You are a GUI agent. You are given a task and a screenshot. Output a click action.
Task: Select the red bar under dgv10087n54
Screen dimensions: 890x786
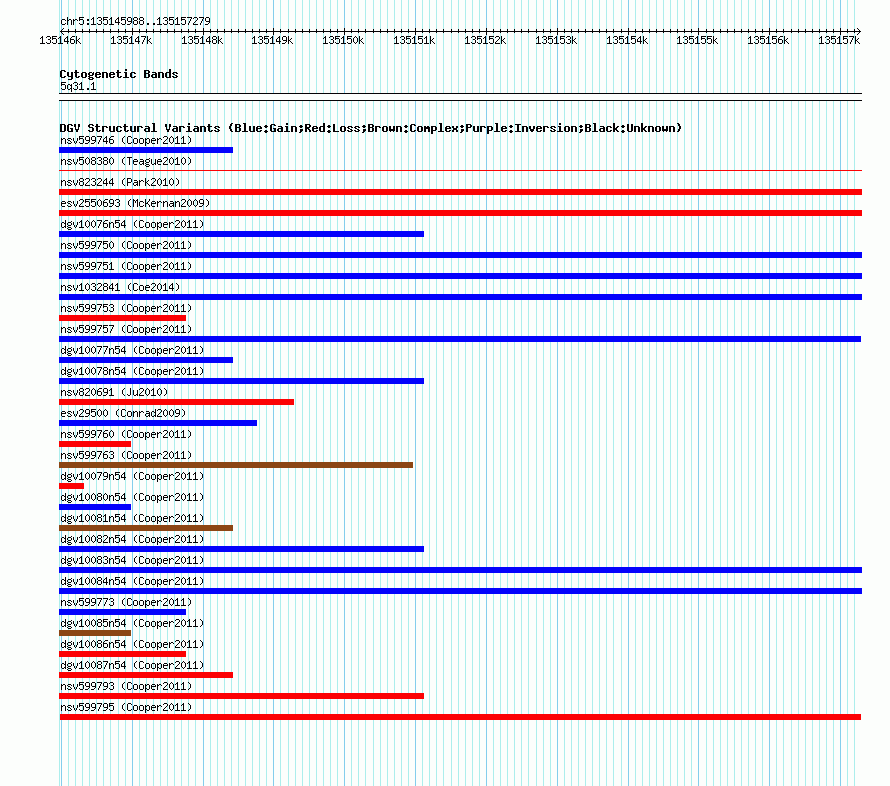(146, 675)
